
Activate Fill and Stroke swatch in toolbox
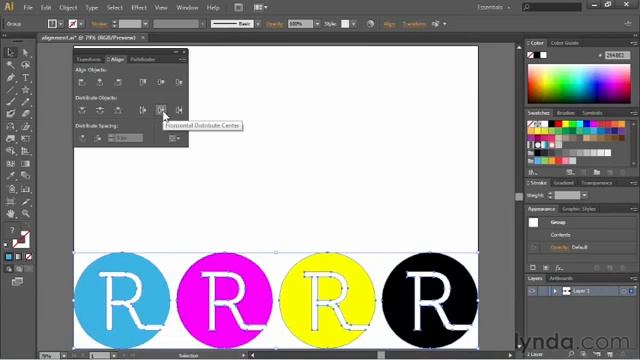20,240
